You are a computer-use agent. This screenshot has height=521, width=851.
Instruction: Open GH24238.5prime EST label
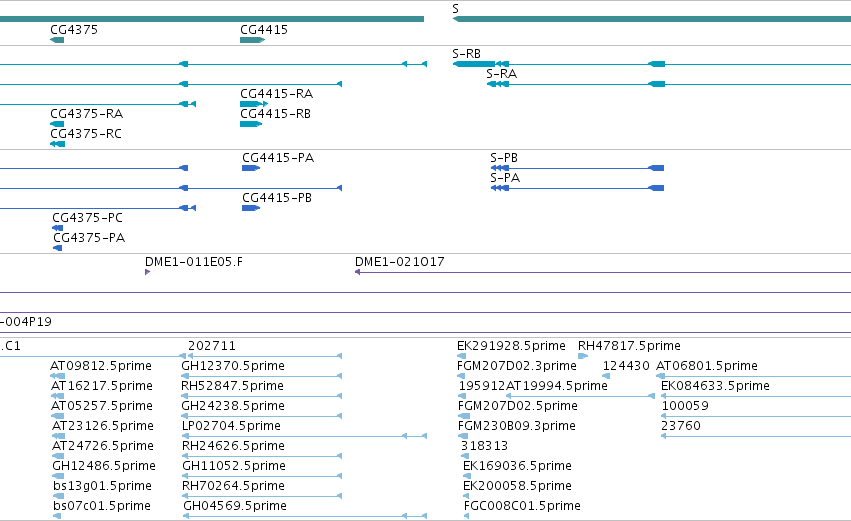(233, 406)
